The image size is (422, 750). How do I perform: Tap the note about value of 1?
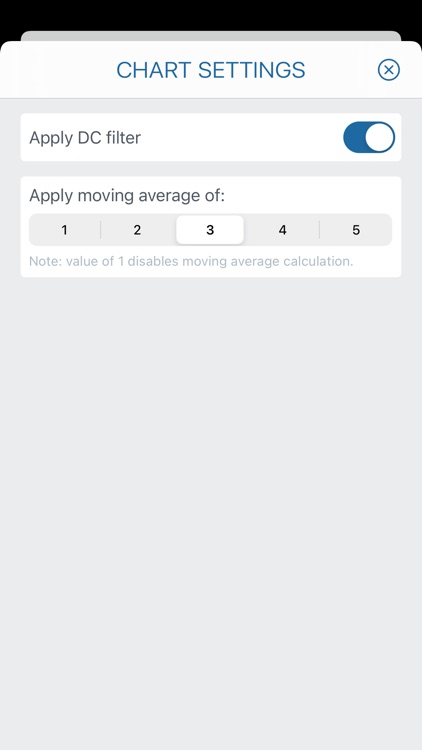(x=191, y=261)
